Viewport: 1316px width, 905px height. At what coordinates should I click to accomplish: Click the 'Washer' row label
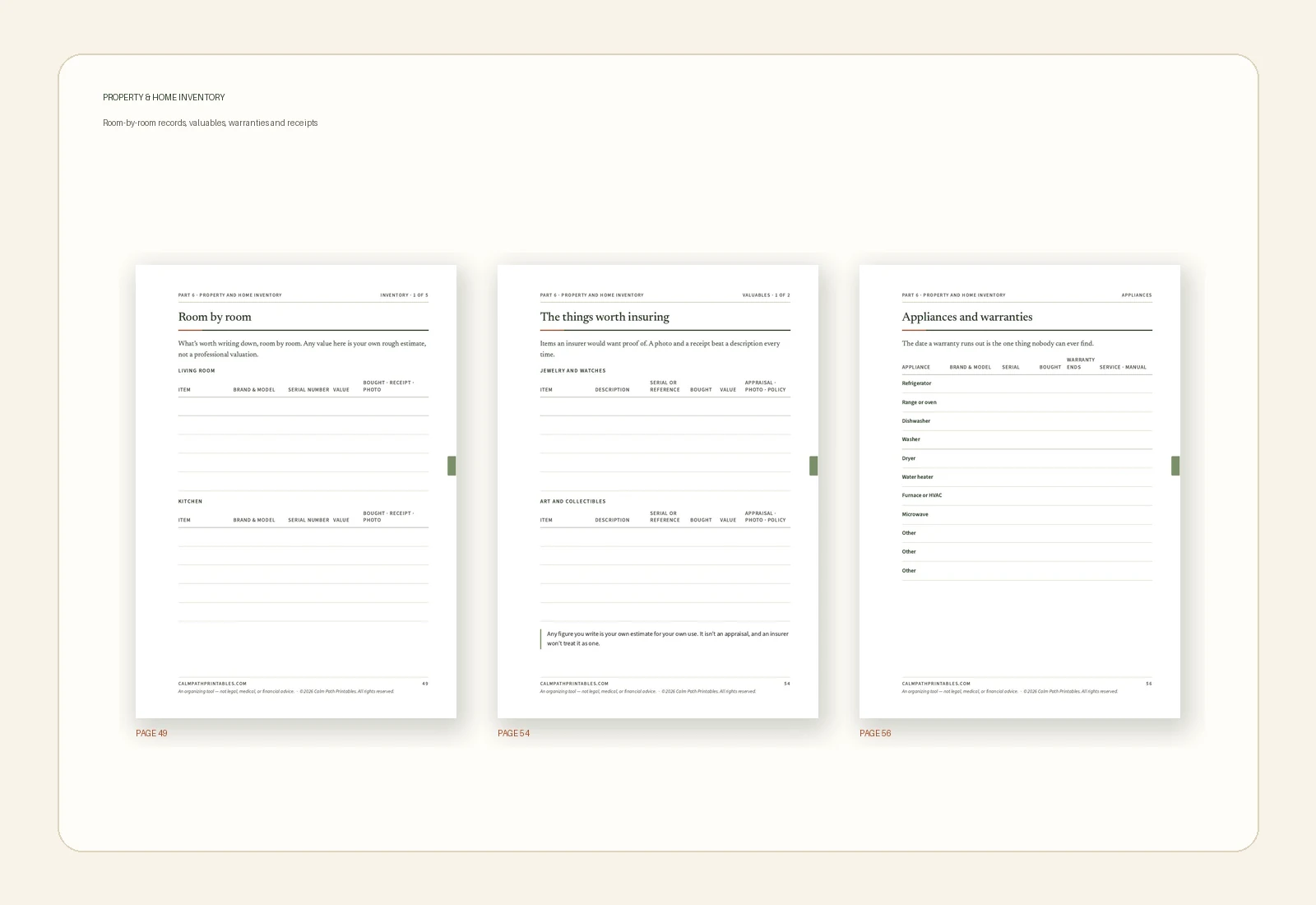coord(911,439)
